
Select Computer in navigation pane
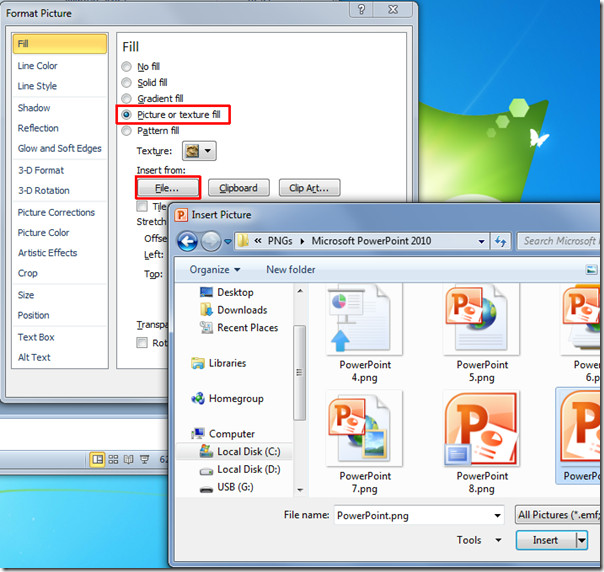tap(223, 434)
